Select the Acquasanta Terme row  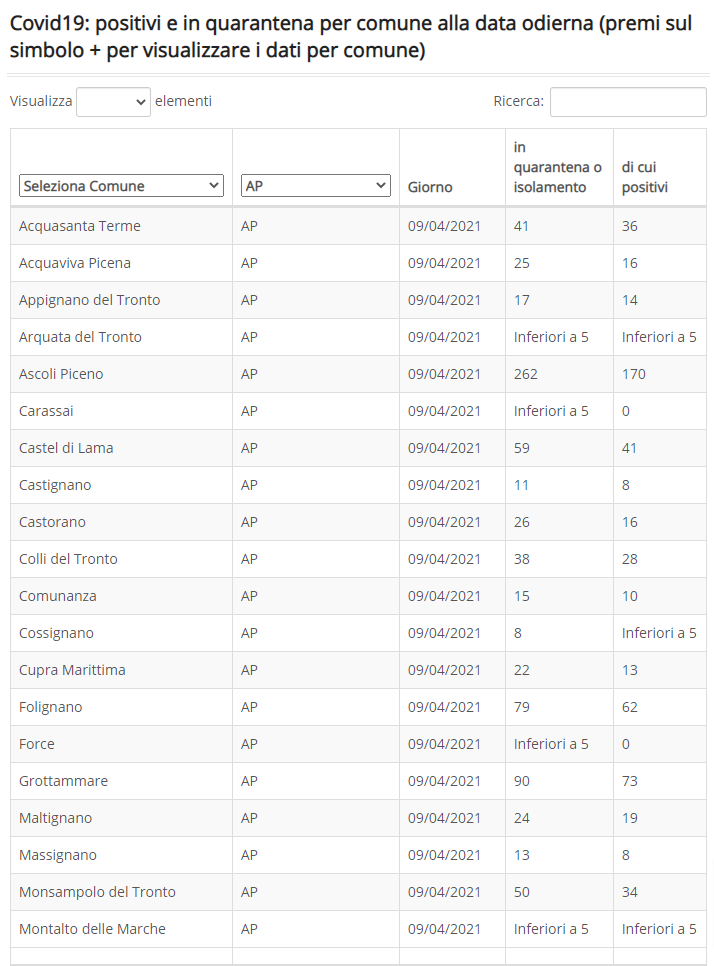(359, 226)
